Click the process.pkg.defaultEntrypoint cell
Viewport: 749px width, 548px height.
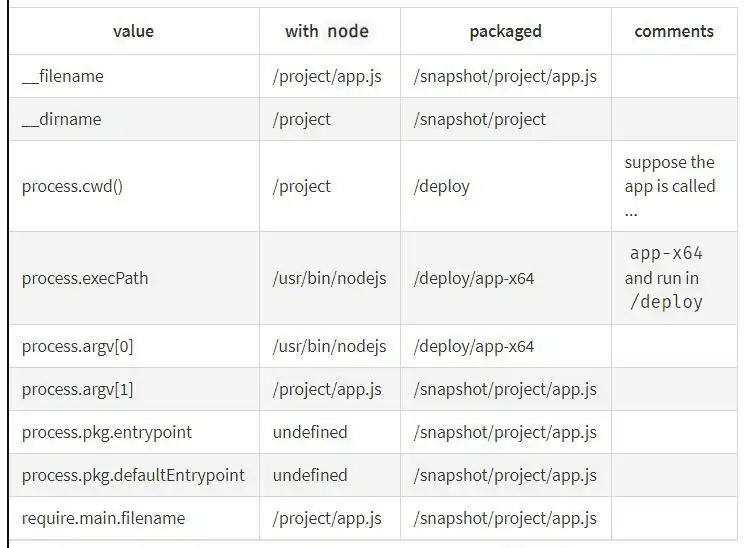[133, 475]
